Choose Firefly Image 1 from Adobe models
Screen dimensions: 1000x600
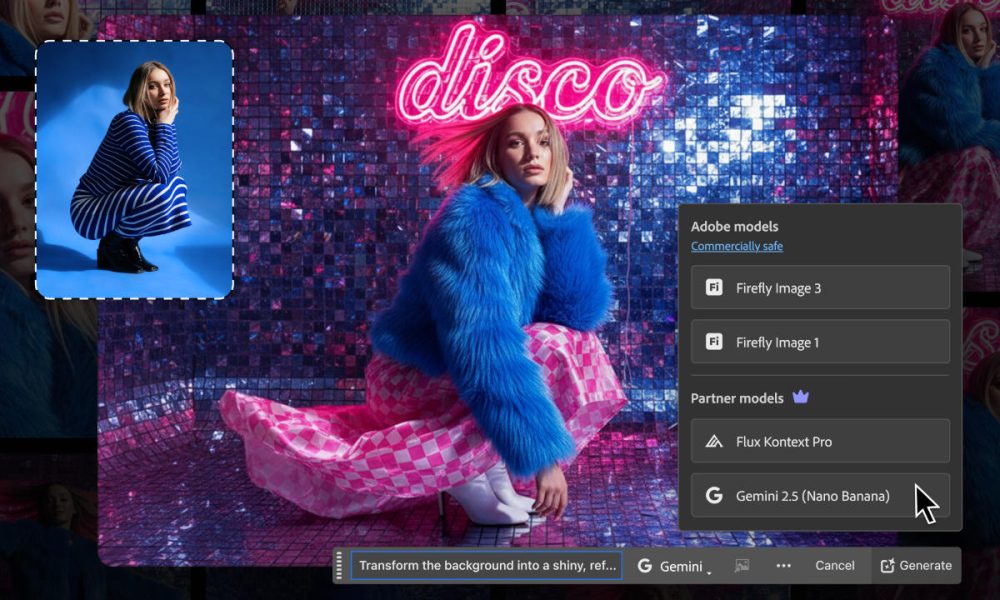820,340
